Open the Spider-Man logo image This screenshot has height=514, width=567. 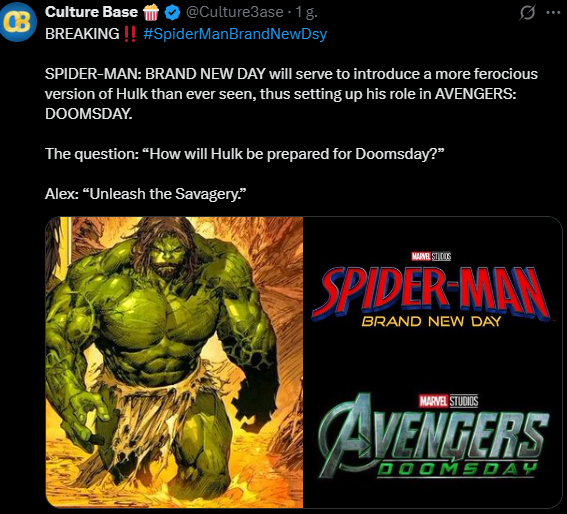click(x=431, y=295)
